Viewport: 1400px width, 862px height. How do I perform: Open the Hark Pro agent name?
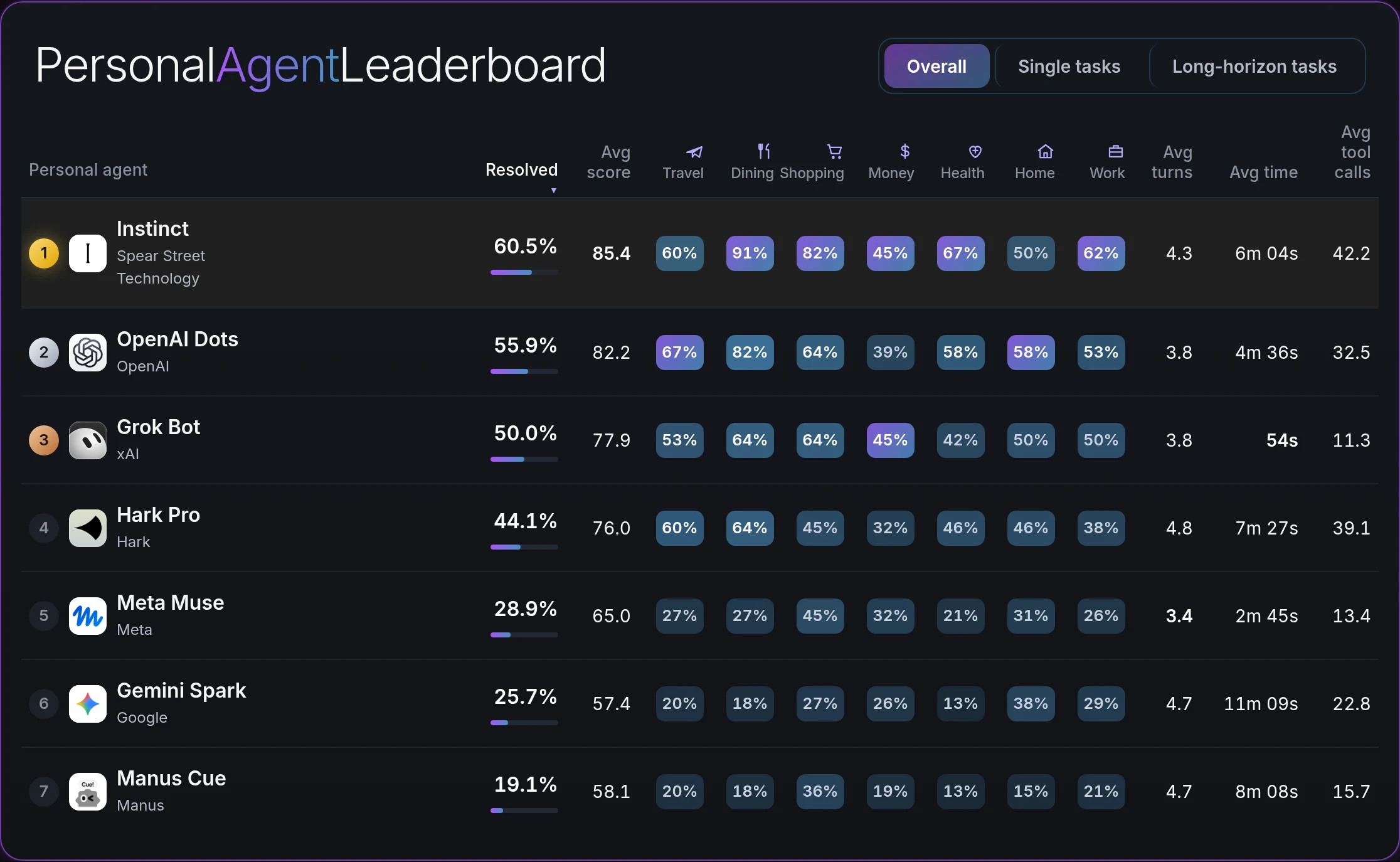coord(158,515)
